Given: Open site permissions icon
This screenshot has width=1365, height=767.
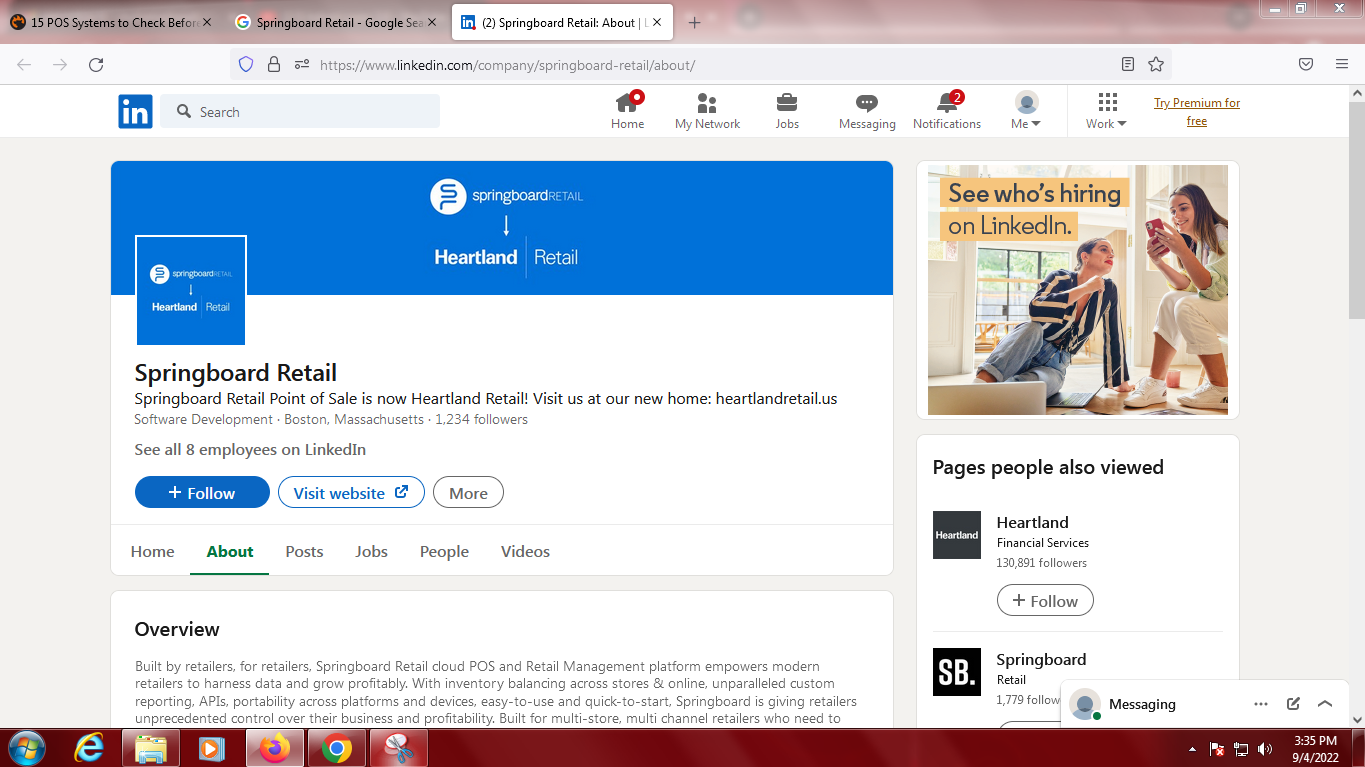Looking at the screenshot, I should pos(301,64).
